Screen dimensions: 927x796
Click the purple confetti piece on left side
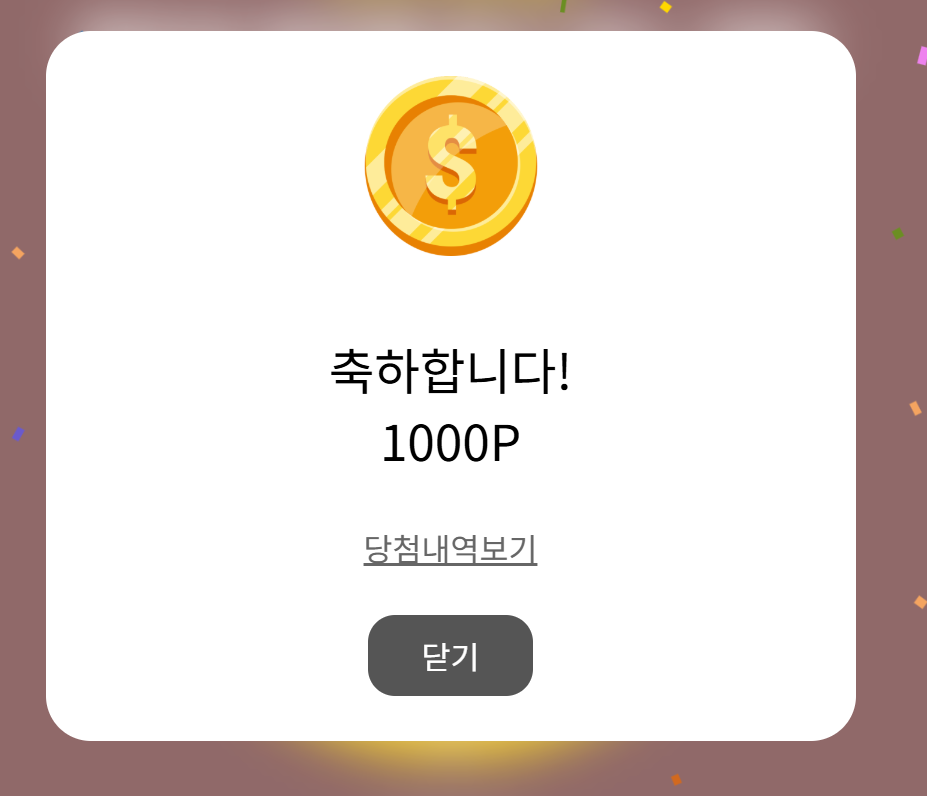coord(18,434)
